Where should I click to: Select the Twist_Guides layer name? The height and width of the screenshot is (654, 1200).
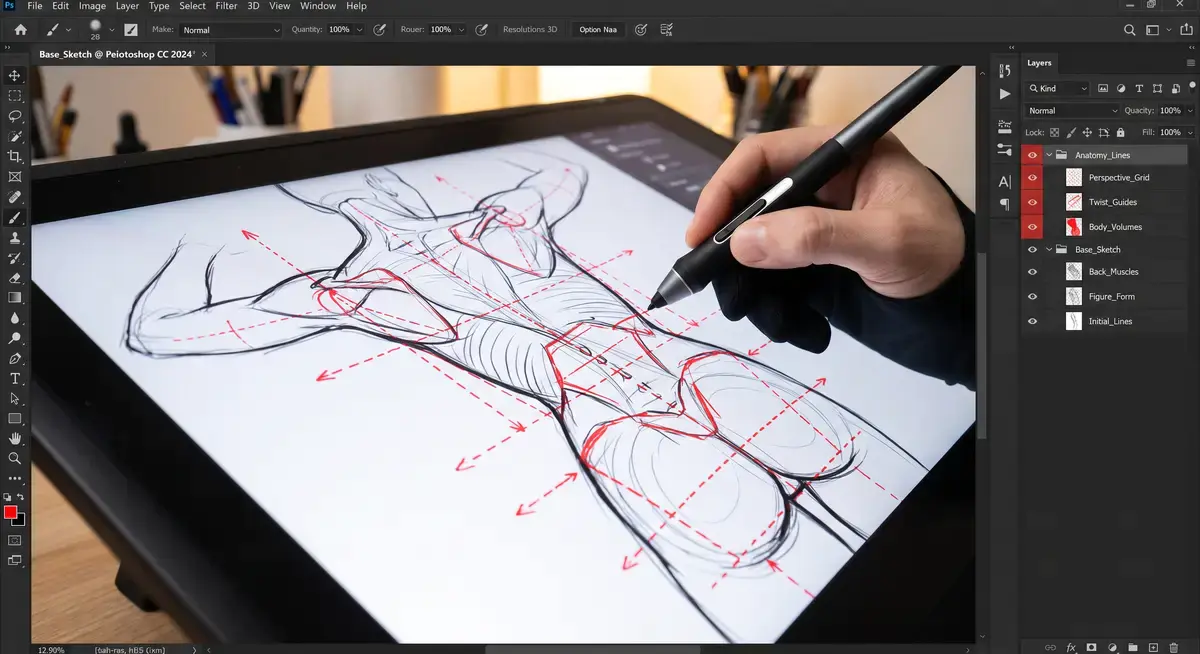[x=1113, y=202]
